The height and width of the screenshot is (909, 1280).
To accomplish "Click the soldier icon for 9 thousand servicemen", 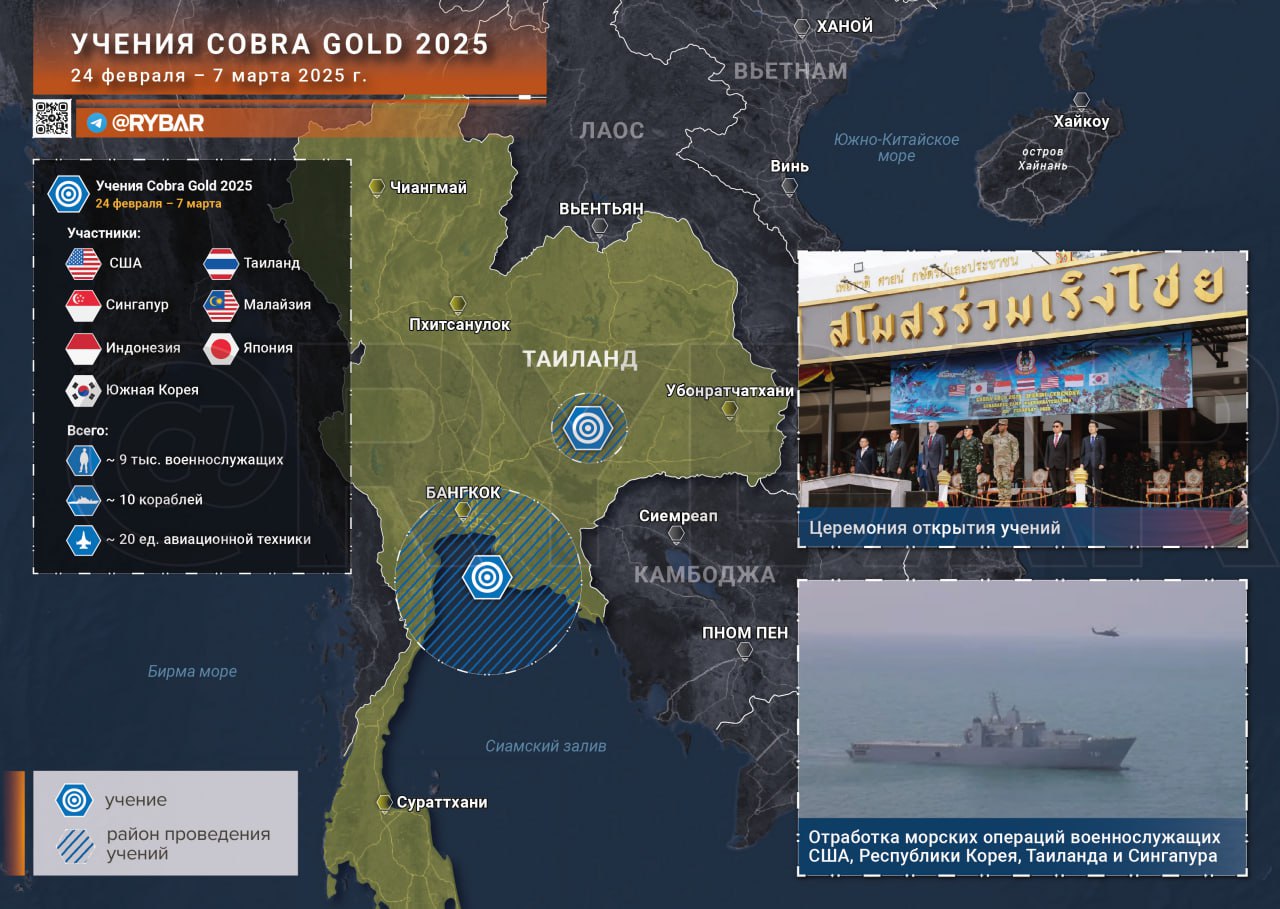I will point(82,460).
